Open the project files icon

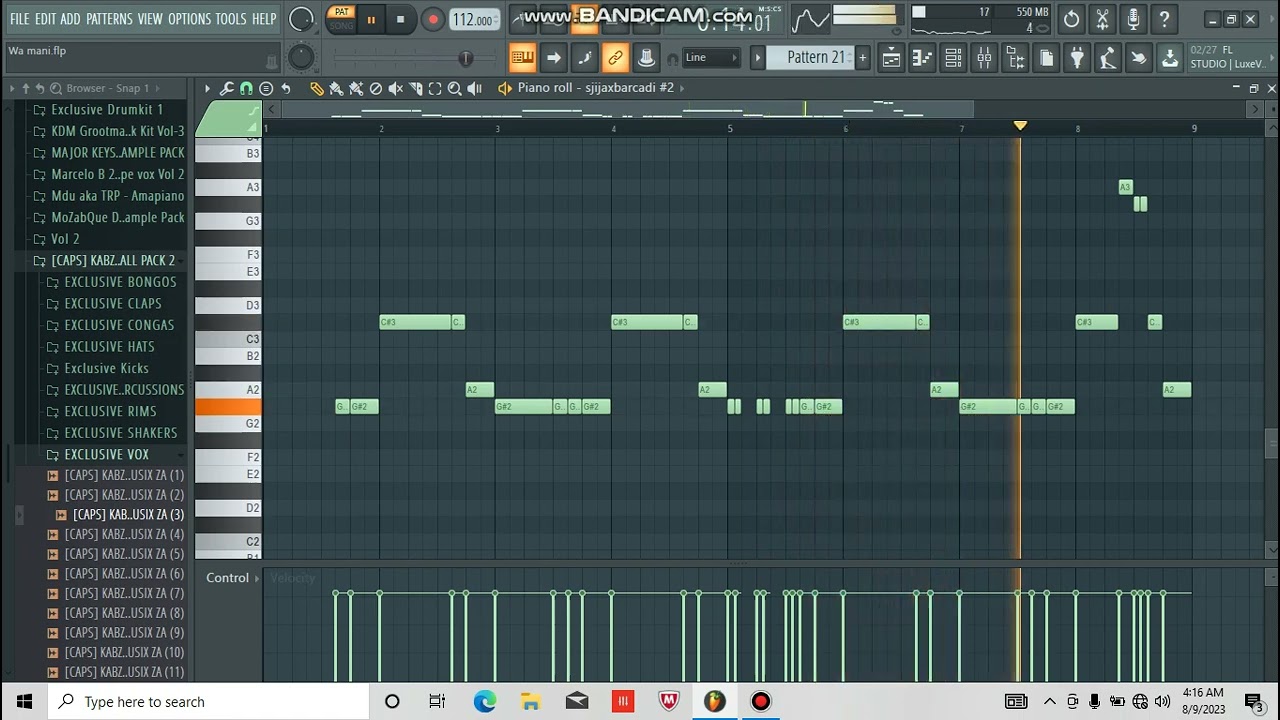point(1046,58)
